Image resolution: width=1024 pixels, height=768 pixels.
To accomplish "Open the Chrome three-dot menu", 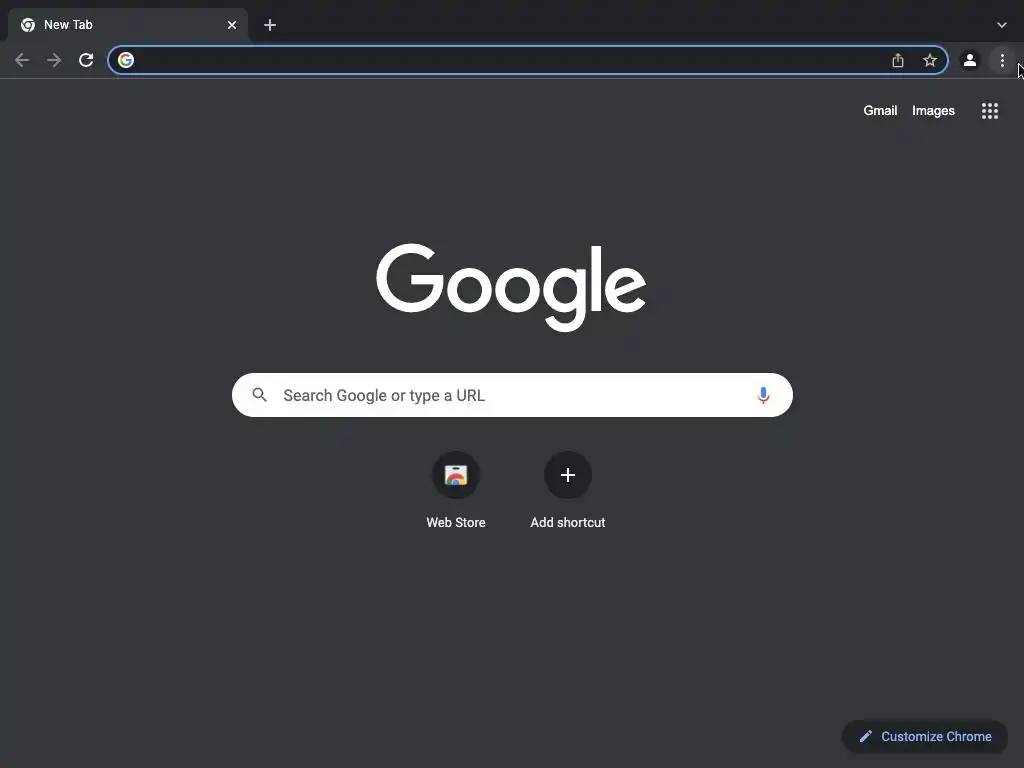I will coord(1002,60).
